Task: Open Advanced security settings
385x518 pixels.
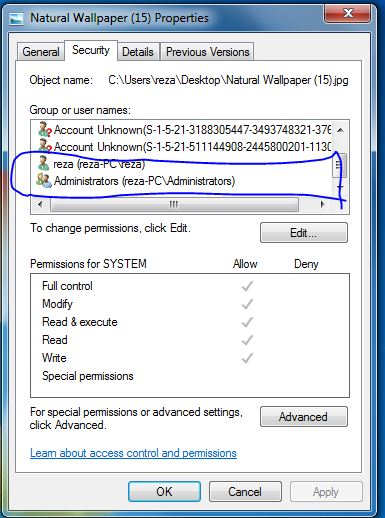Action: [x=304, y=417]
